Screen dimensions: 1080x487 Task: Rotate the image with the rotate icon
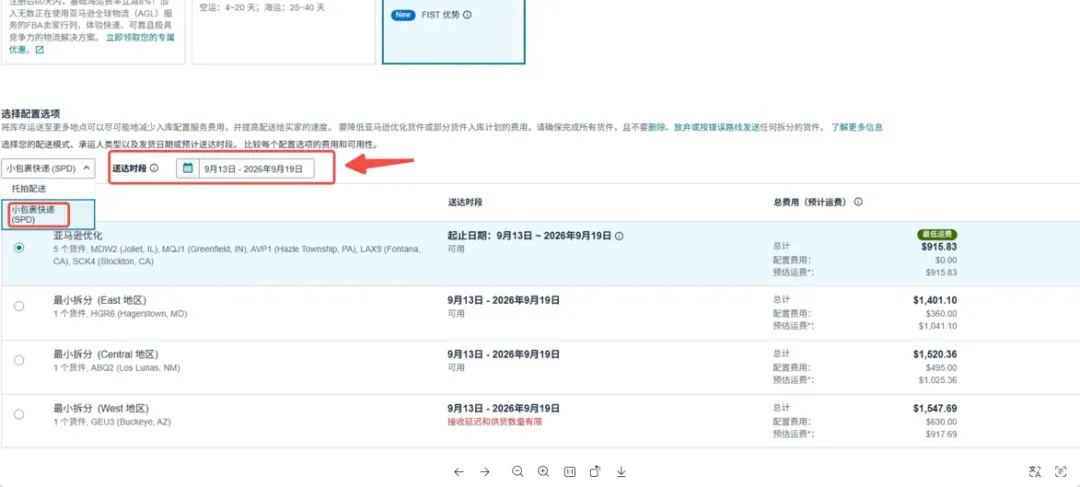(x=595, y=472)
